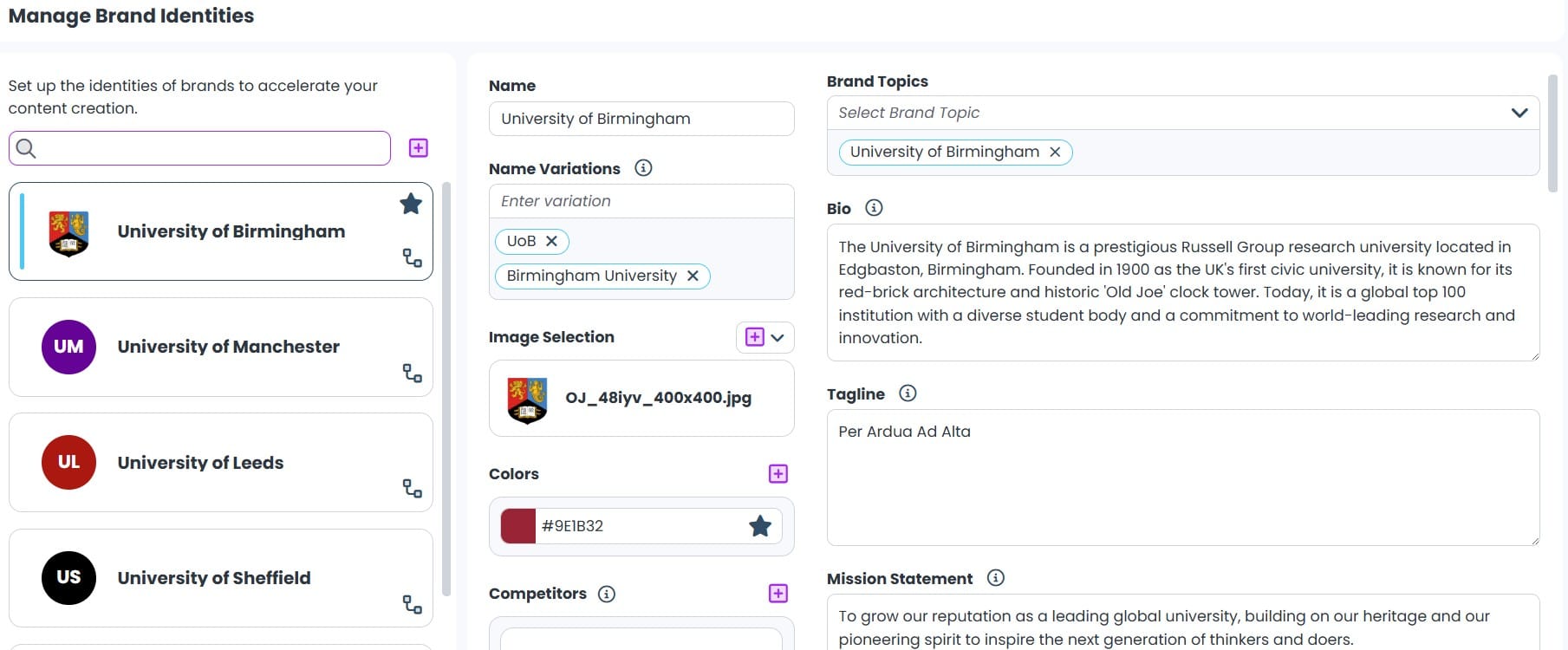Click the US avatar of University of Sheffield
Image resolution: width=1568 pixels, height=650 pixels.
coord(68,577)
